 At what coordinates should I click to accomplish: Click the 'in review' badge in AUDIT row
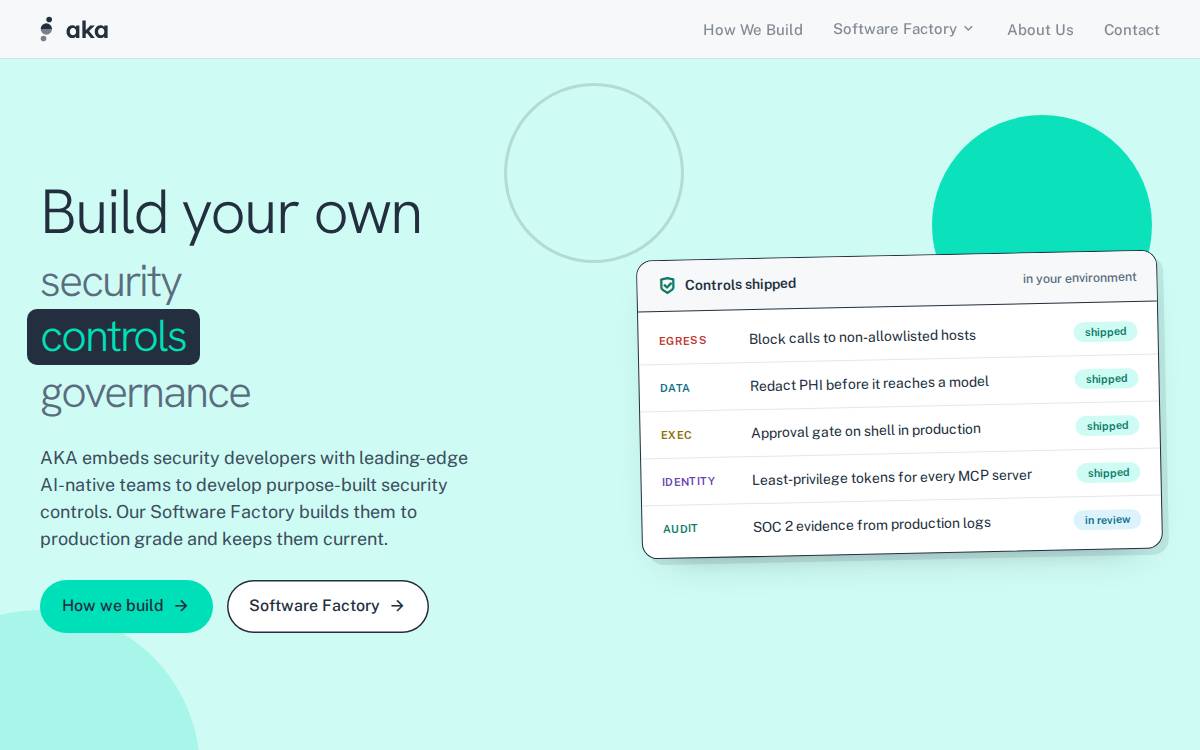click(x=1107, y=520)
